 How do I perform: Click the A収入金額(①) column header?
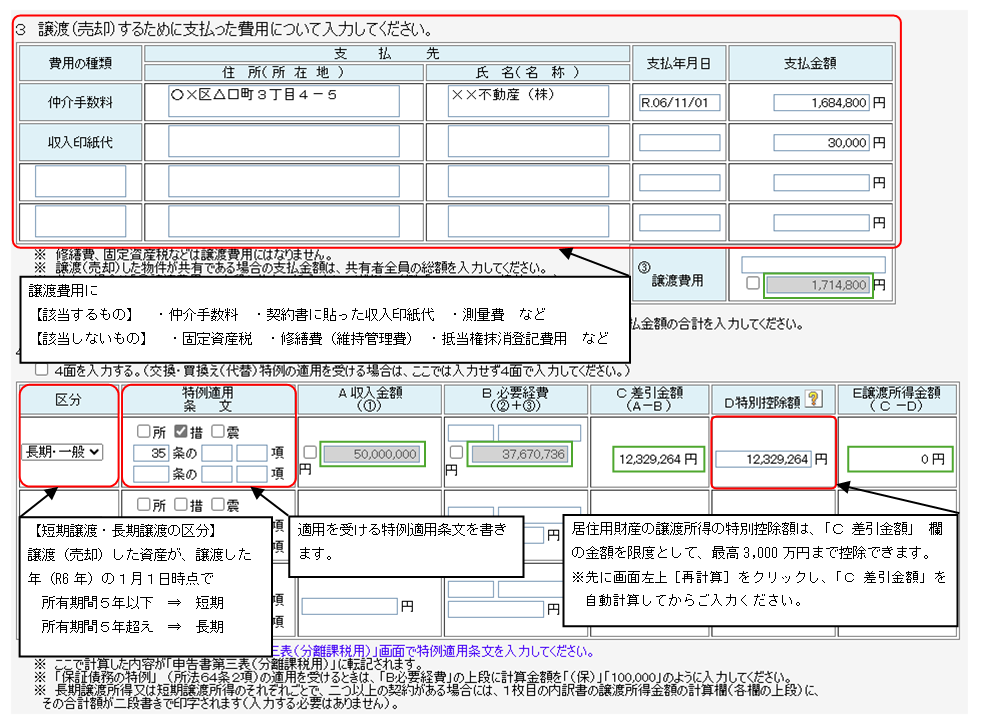click(370, 399)
